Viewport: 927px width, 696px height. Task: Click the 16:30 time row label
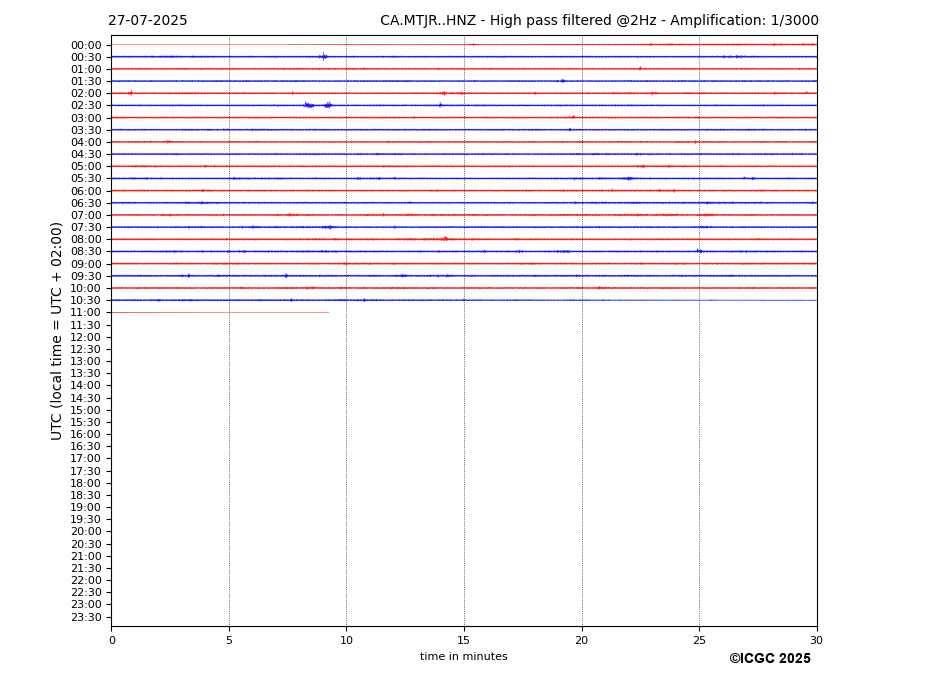click(86, 446)
